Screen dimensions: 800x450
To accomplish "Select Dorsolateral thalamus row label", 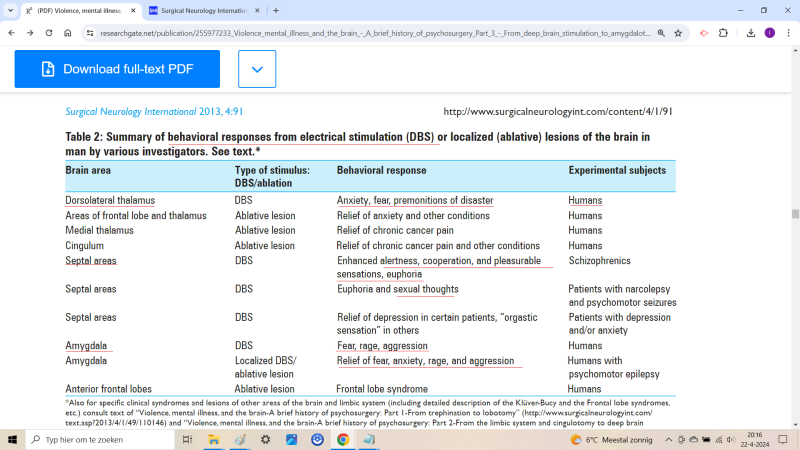I will tap(110, 201).
